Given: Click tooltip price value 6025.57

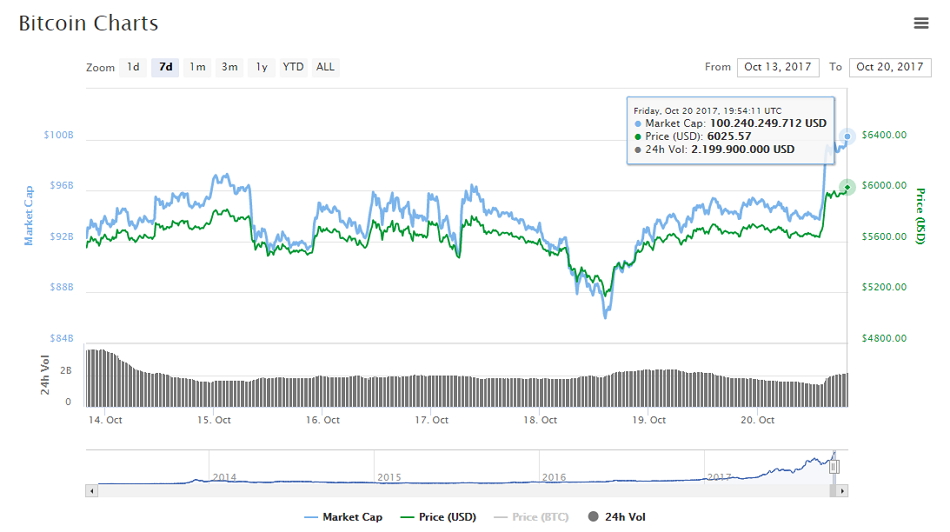Looking at the screenshot, I should pyautogui.click(x=729, y=136).
